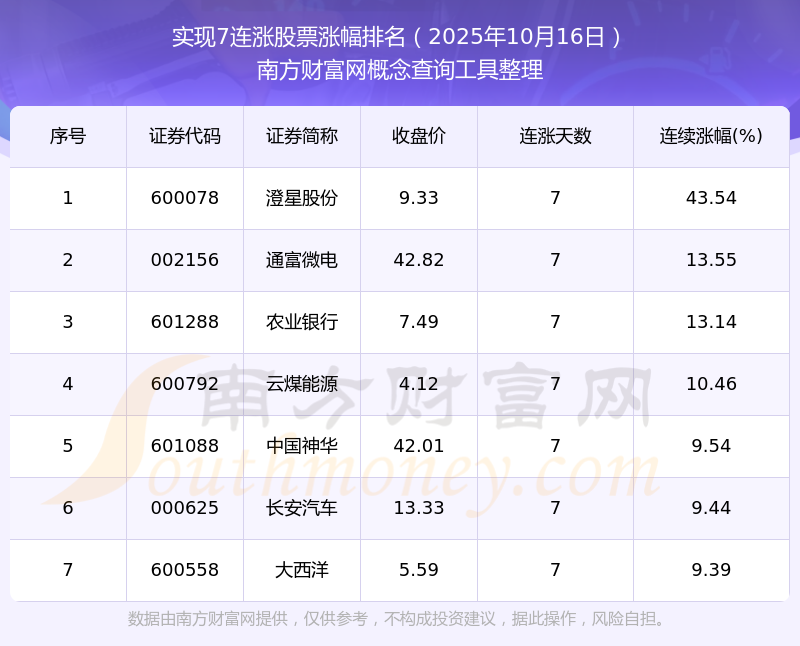
Task: Click the 连涨天数 value in 农业银行's row
Action: coord(555,322)
